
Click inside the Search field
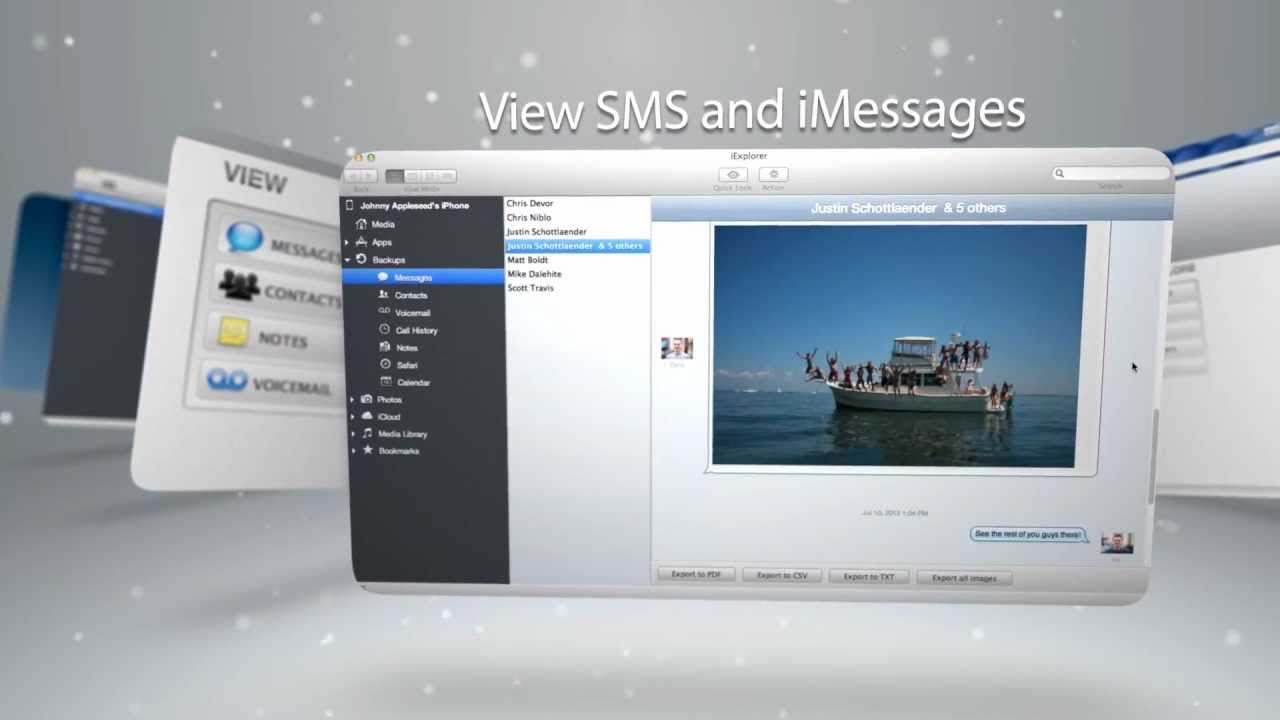click(1111, 174)
